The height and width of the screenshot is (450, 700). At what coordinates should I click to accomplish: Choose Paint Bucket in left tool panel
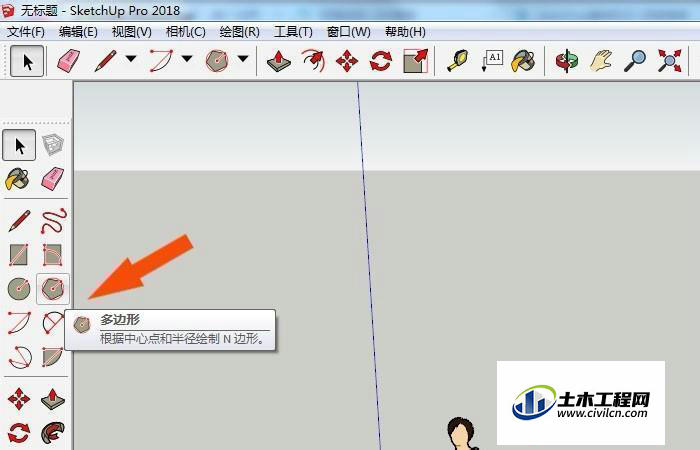click(18, 179)
